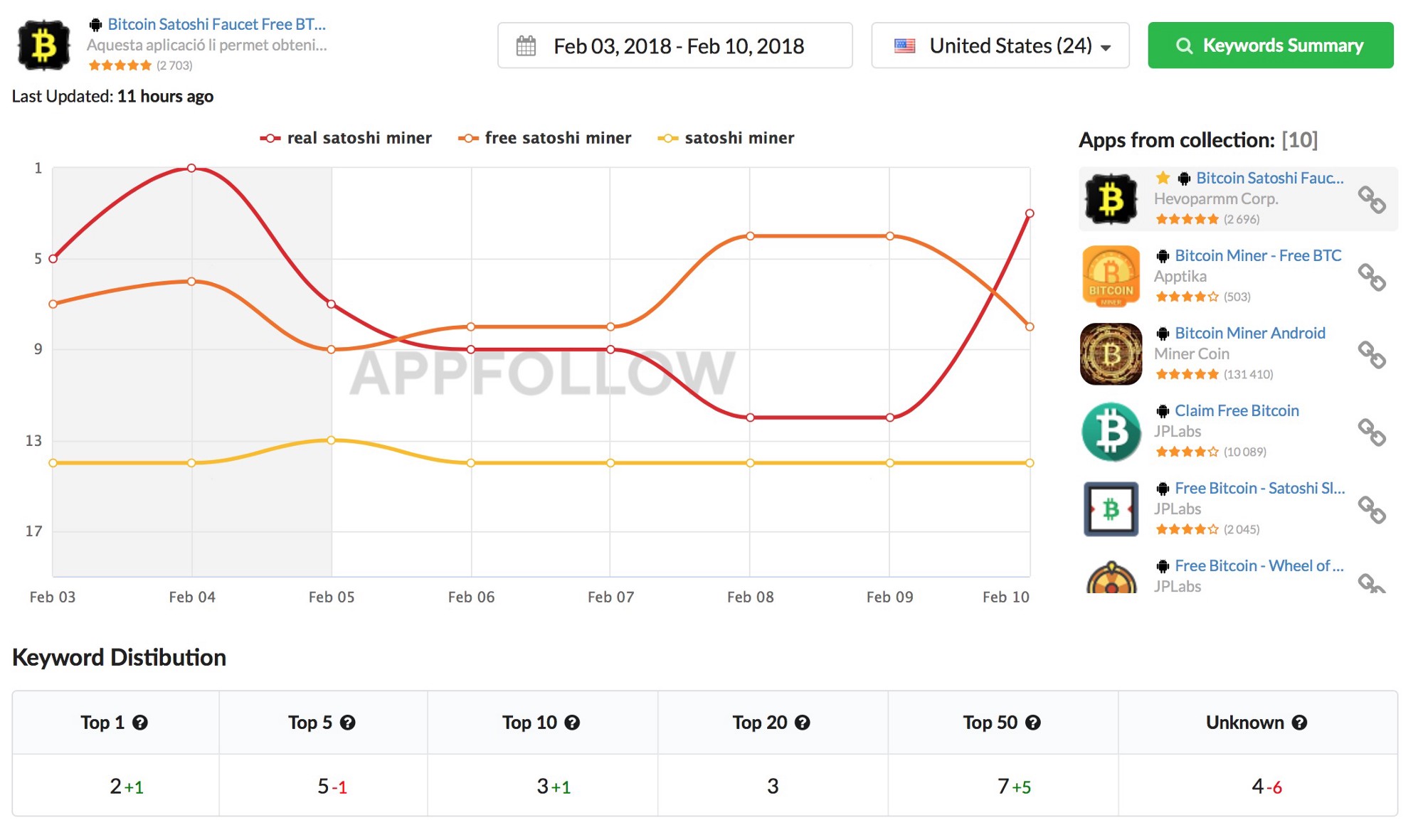Click the Bitcoin Miner Android app thumbnail
1423x840 pixels.
[1111, 354]
